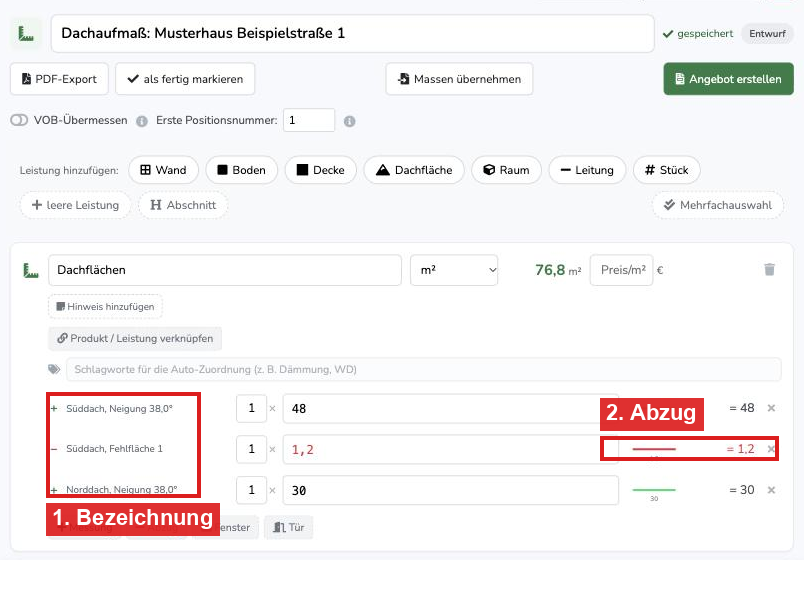Add a Tür deduction
The width and height of the screenshot is (804, 600).
point(289,527)
